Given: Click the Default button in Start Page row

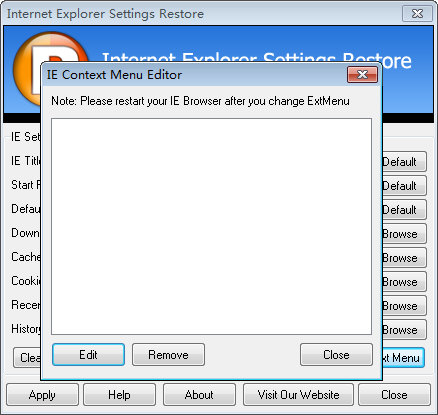Looking at the screenshot, I should (404, 186).
